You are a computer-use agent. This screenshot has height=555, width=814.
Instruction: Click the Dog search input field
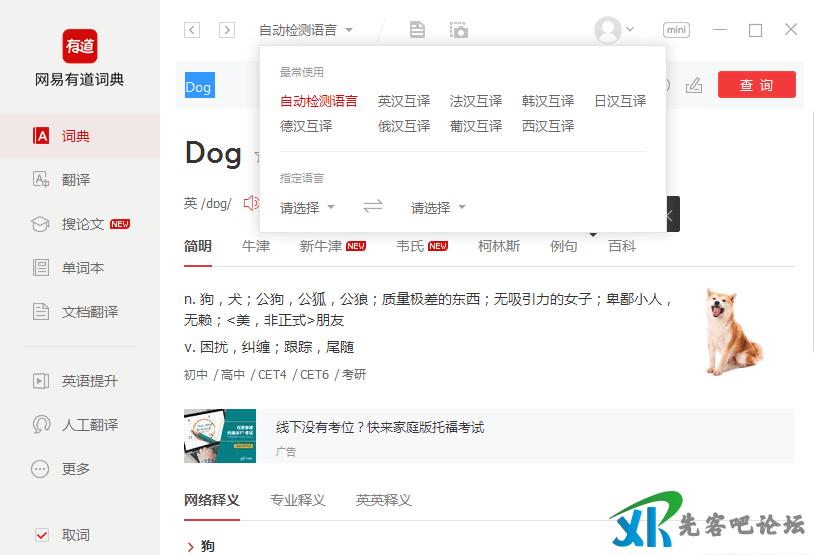coord(199,87)
